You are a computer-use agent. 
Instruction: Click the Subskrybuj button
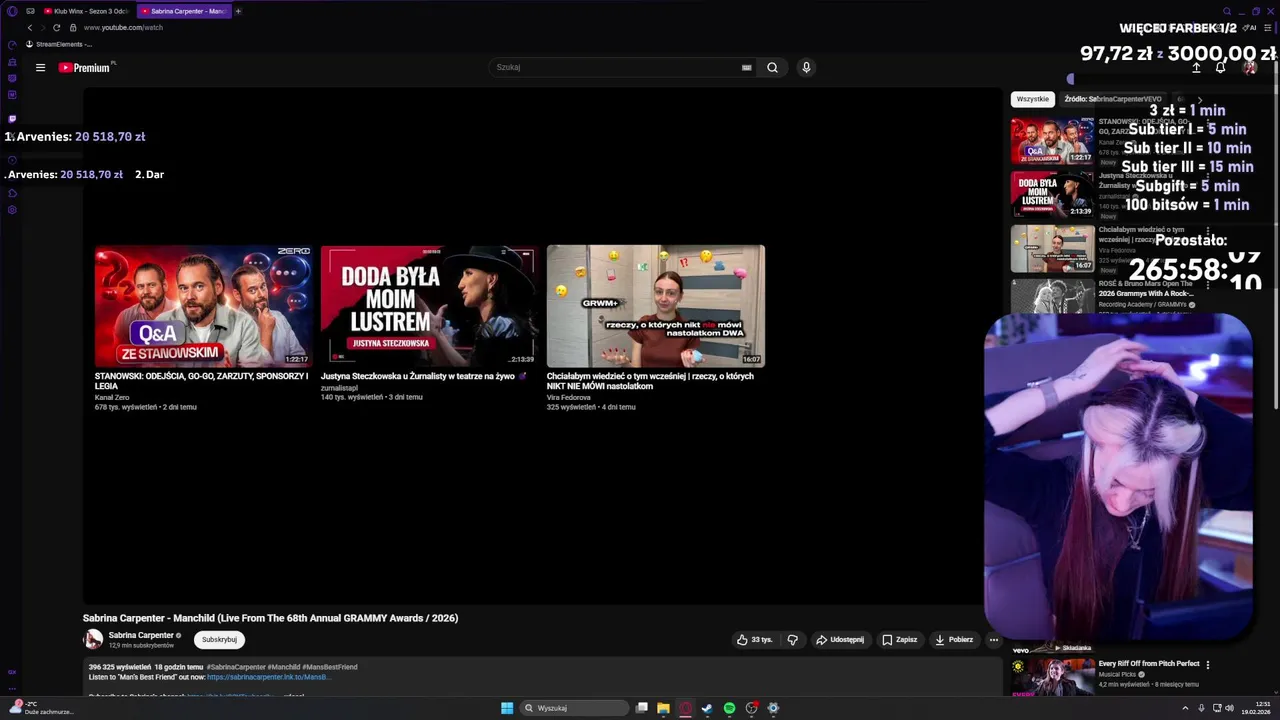pyautogui.click(x=219, y=640)
